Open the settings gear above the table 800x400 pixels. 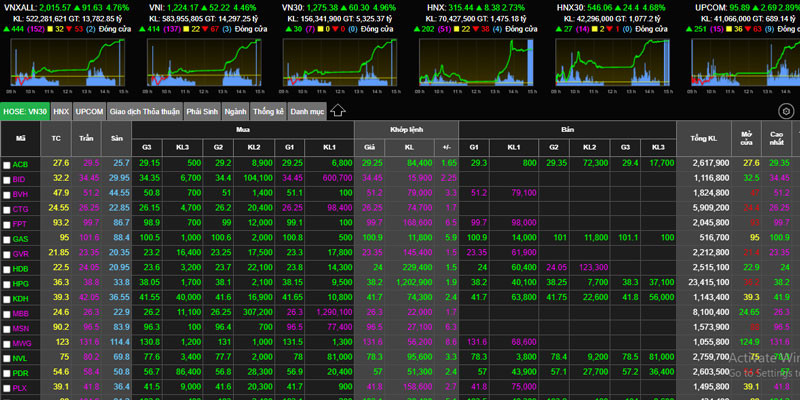786,111
